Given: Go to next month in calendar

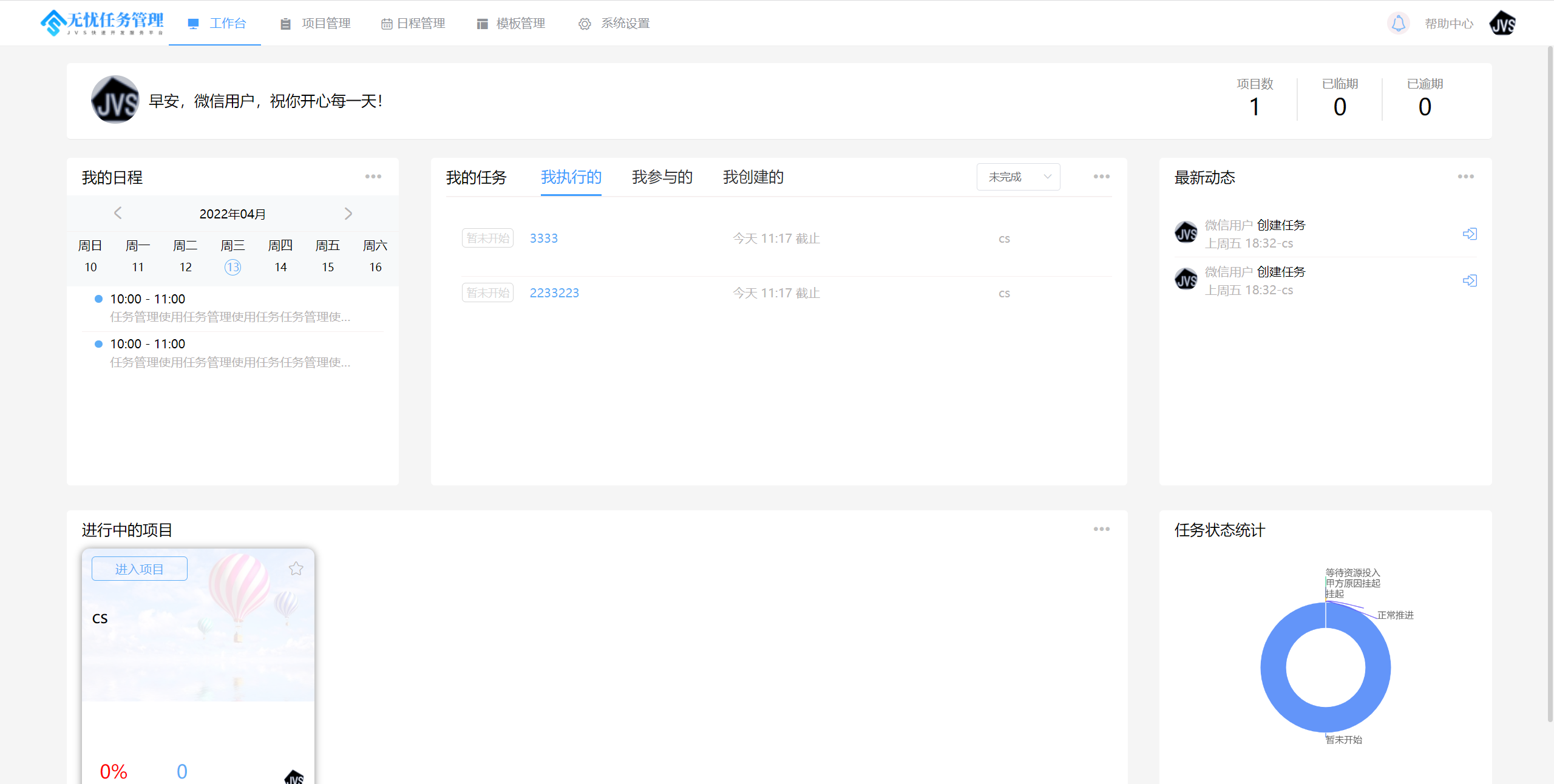Looking at the screenshot, I should (x=348, y=214).
